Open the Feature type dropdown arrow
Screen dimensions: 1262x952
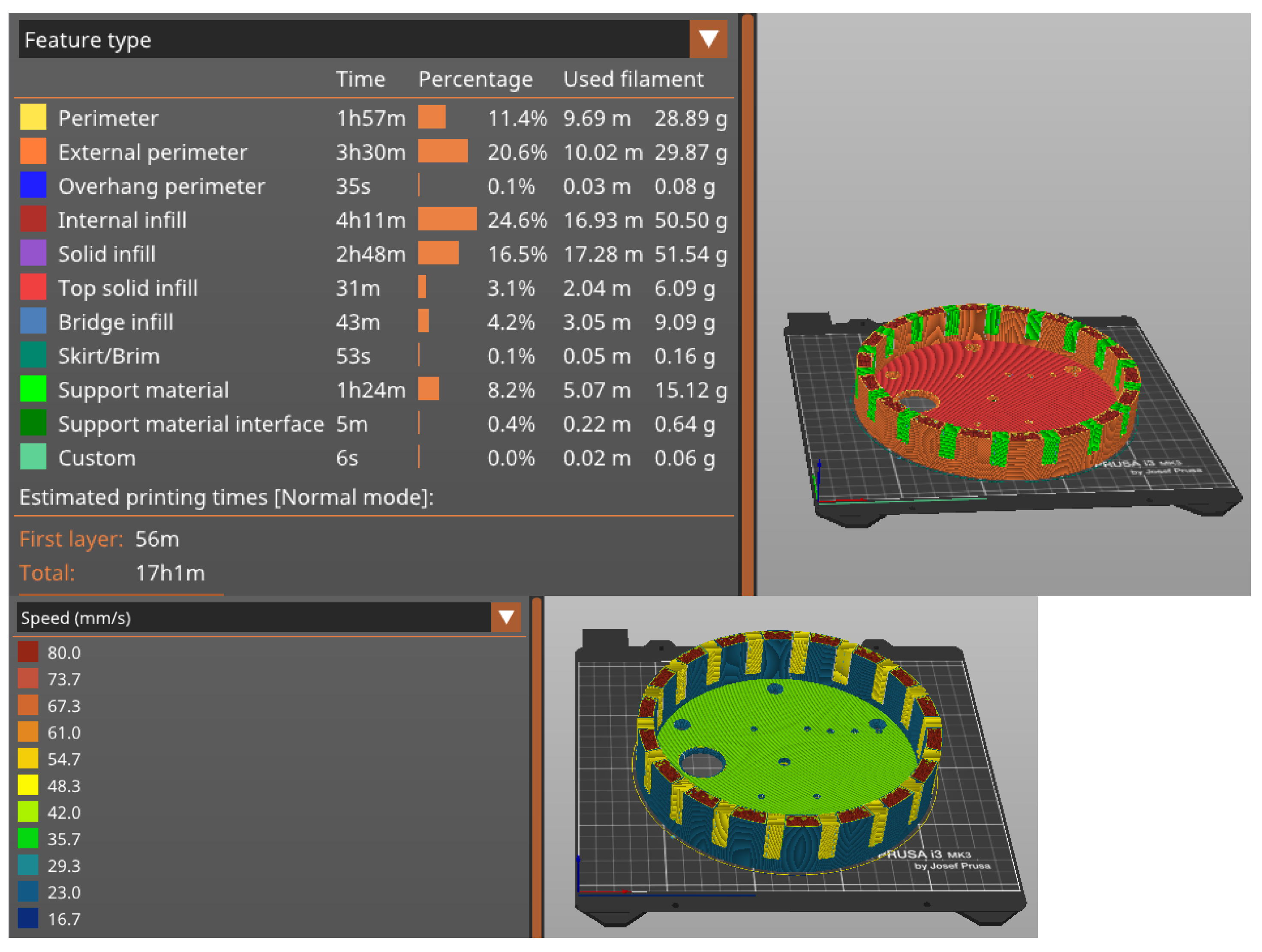[708, 39]
